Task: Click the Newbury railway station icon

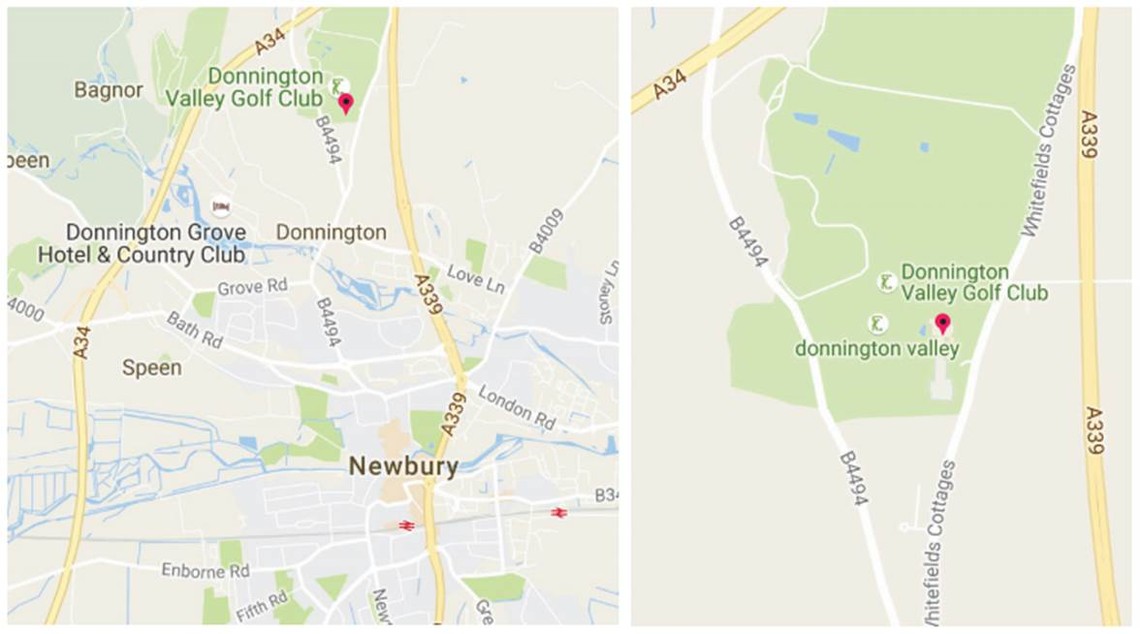Action: point(406,525)
